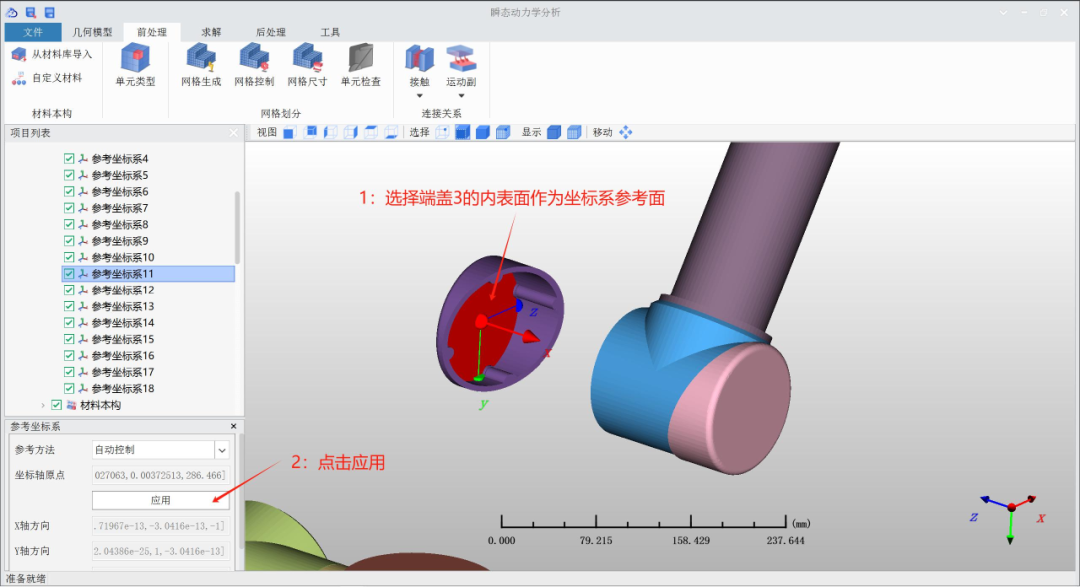Click the 自定义材料 custom material icon
The height and width of the screenshot is (587, 1080).
click(x=19, y=79)
